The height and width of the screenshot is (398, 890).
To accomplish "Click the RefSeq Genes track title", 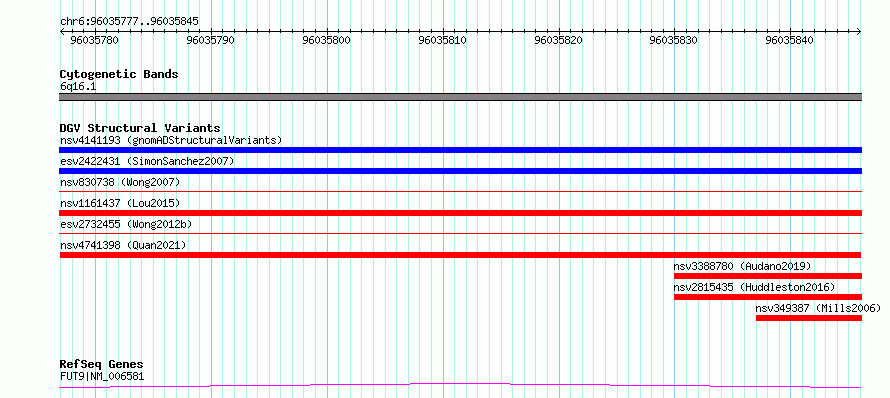I will point(101,364).
